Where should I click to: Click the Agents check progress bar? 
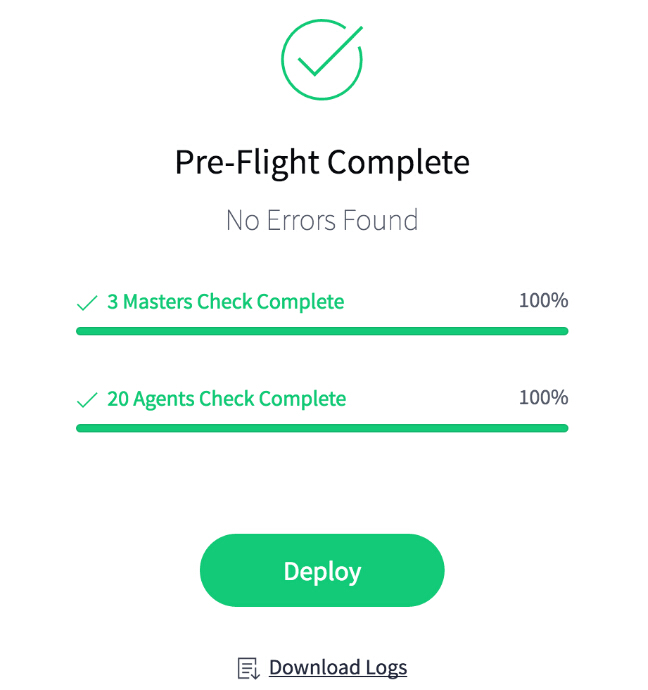(x=322, y=428)
